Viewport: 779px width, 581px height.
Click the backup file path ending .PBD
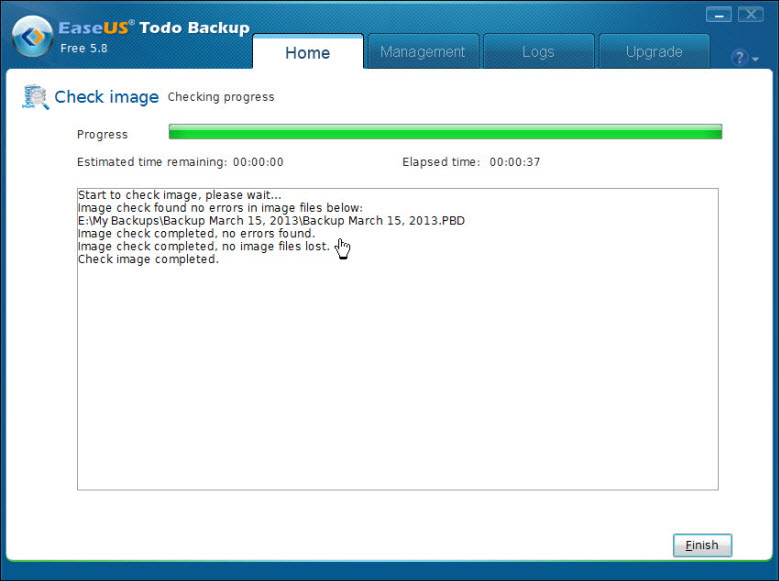[271, 221]
